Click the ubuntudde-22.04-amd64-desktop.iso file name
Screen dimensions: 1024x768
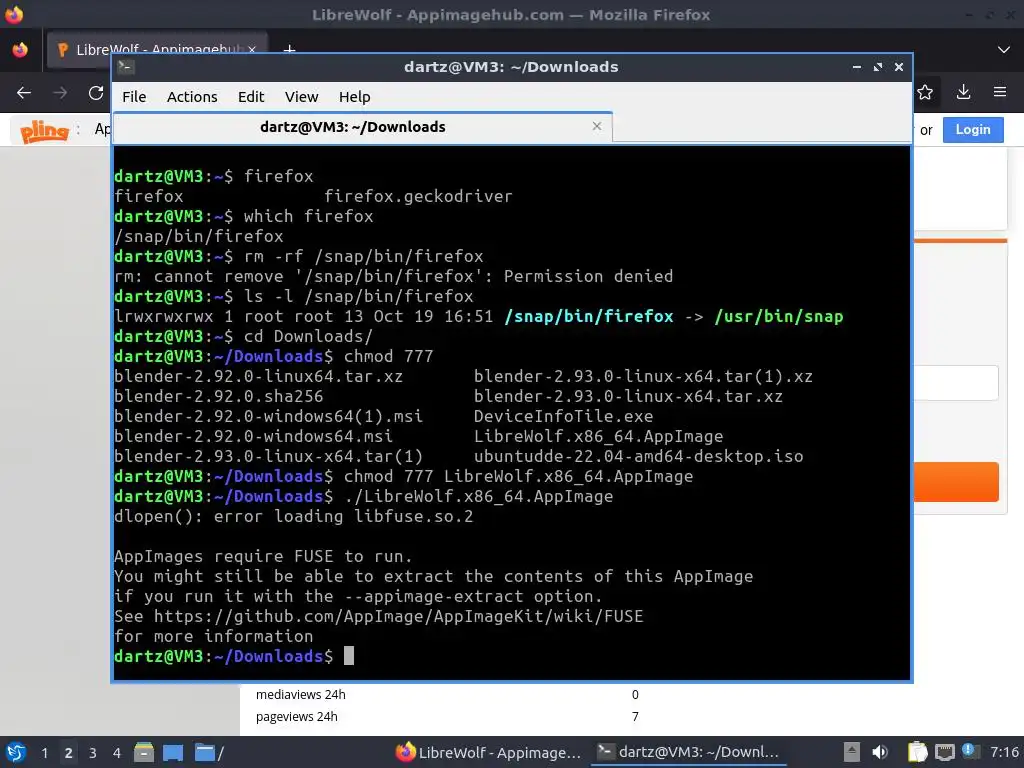coord(639,456)
